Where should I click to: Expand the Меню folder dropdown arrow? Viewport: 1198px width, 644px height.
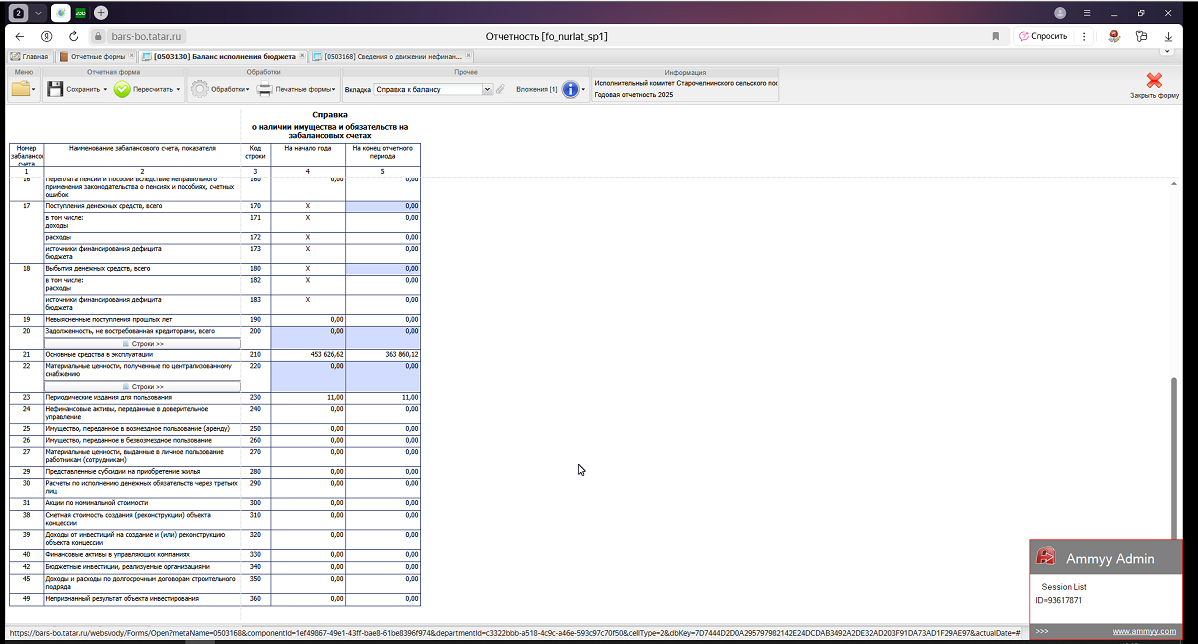34,89
